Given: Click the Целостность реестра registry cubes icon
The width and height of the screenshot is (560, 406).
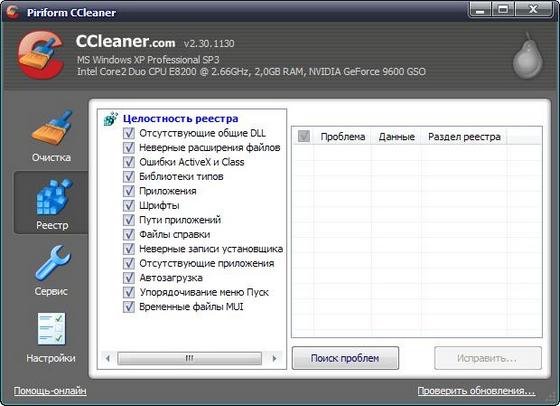Looking at the screenshot, I should tap(111, 119).
